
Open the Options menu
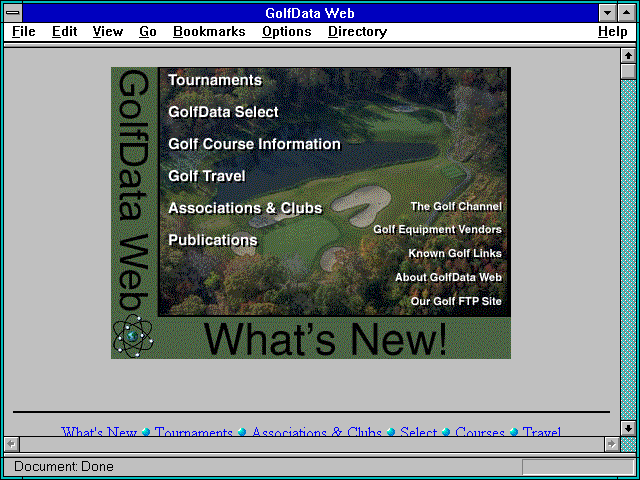(x=287, y=32)
